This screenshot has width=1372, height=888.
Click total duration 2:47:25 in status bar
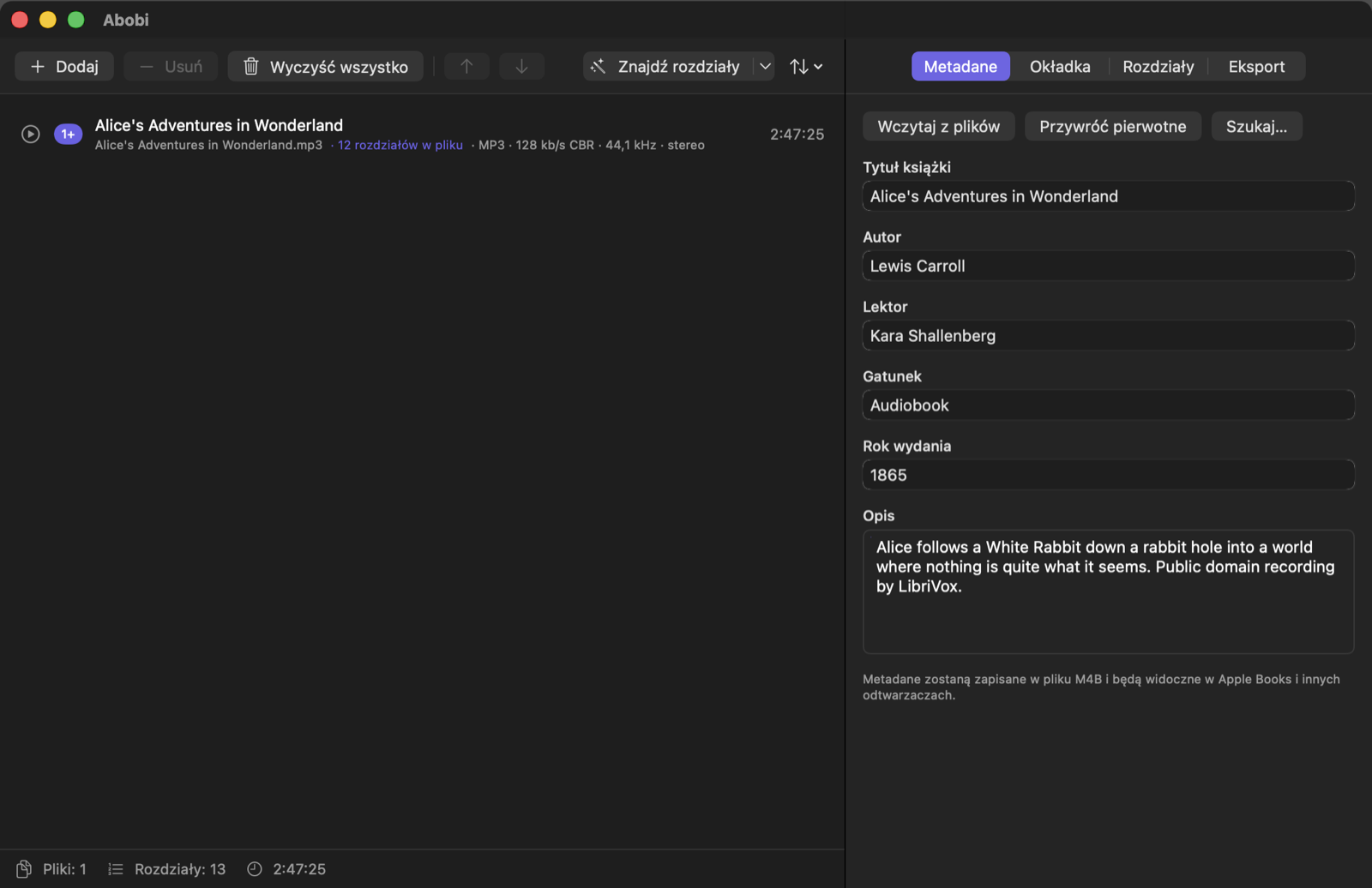coord(299,869)
